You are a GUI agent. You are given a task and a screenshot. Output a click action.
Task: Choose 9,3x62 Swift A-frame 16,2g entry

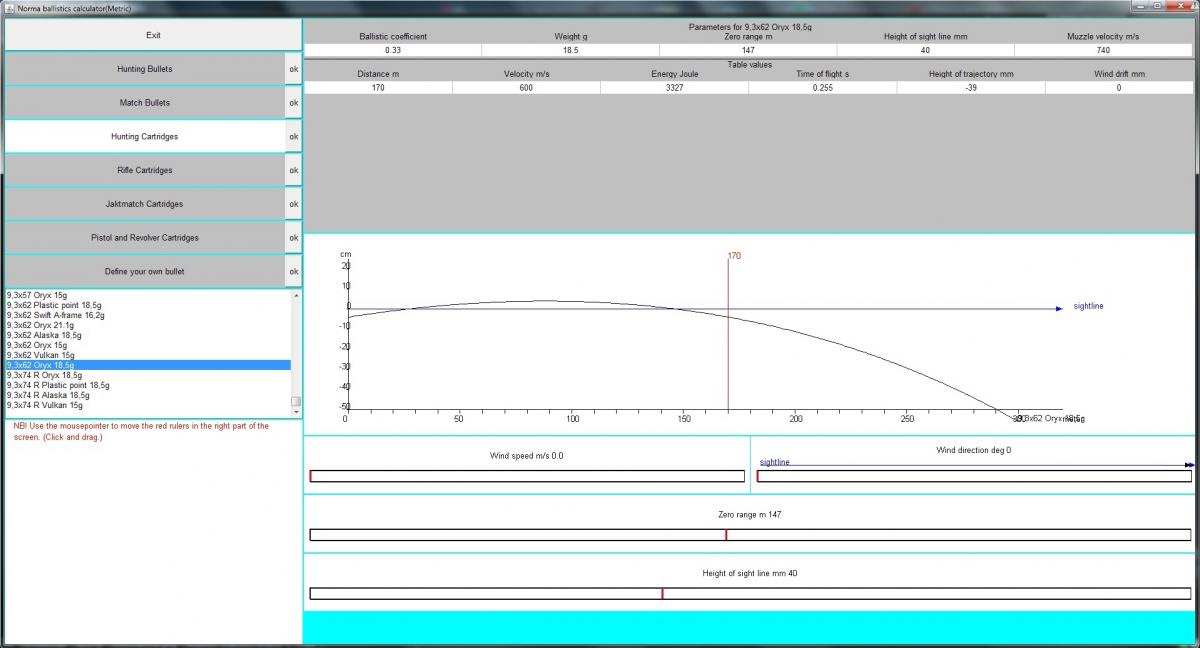(55, 315)
